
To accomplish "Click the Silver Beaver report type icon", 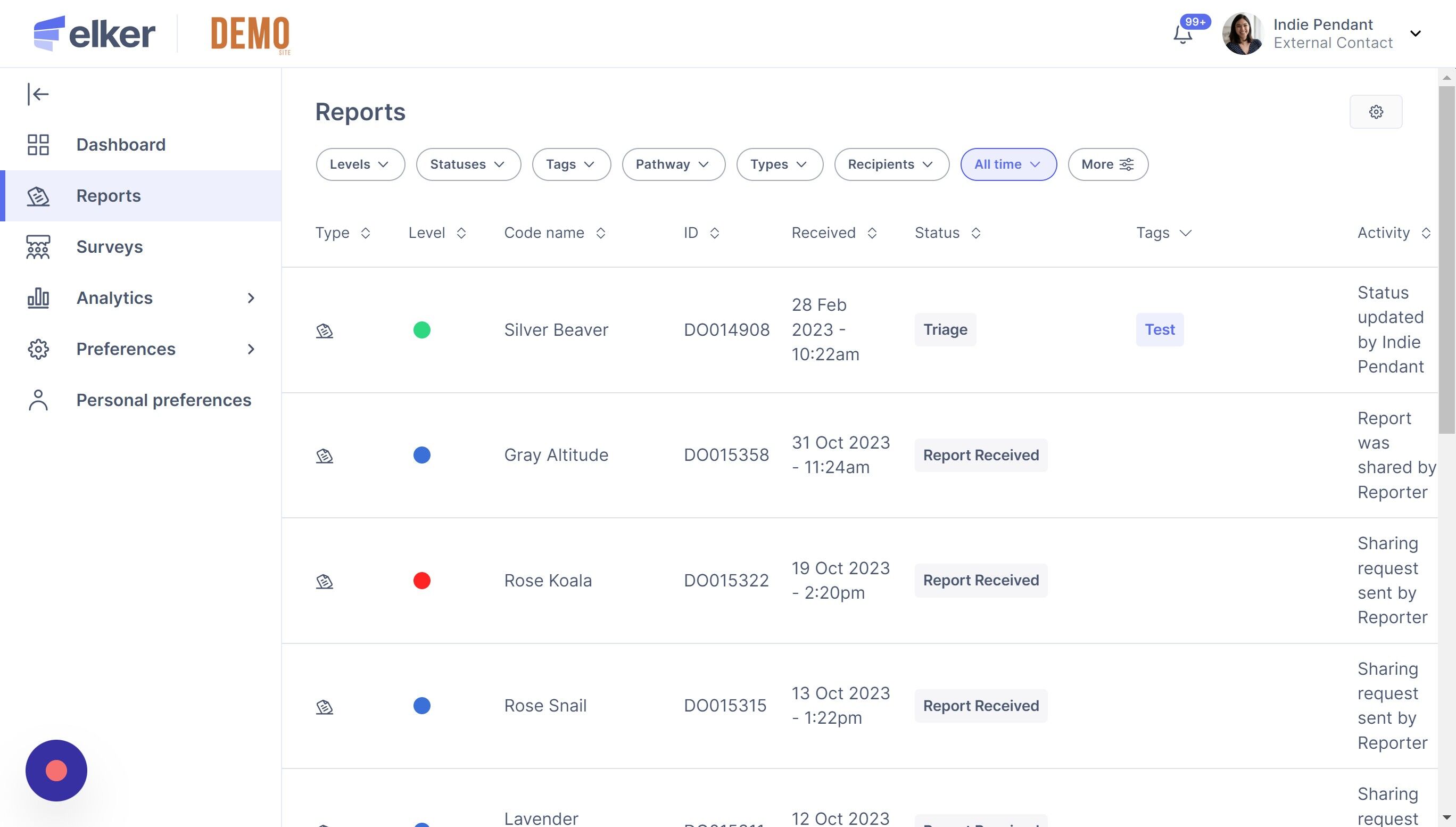I will click(324, 330).
